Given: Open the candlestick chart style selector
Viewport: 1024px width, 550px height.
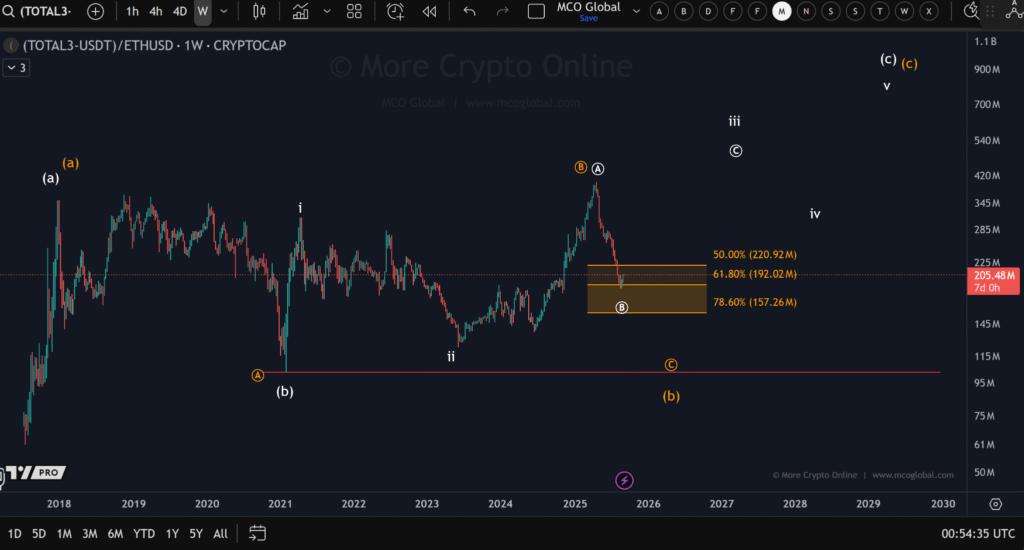Looking at the screenshot, I should [259, 12].
